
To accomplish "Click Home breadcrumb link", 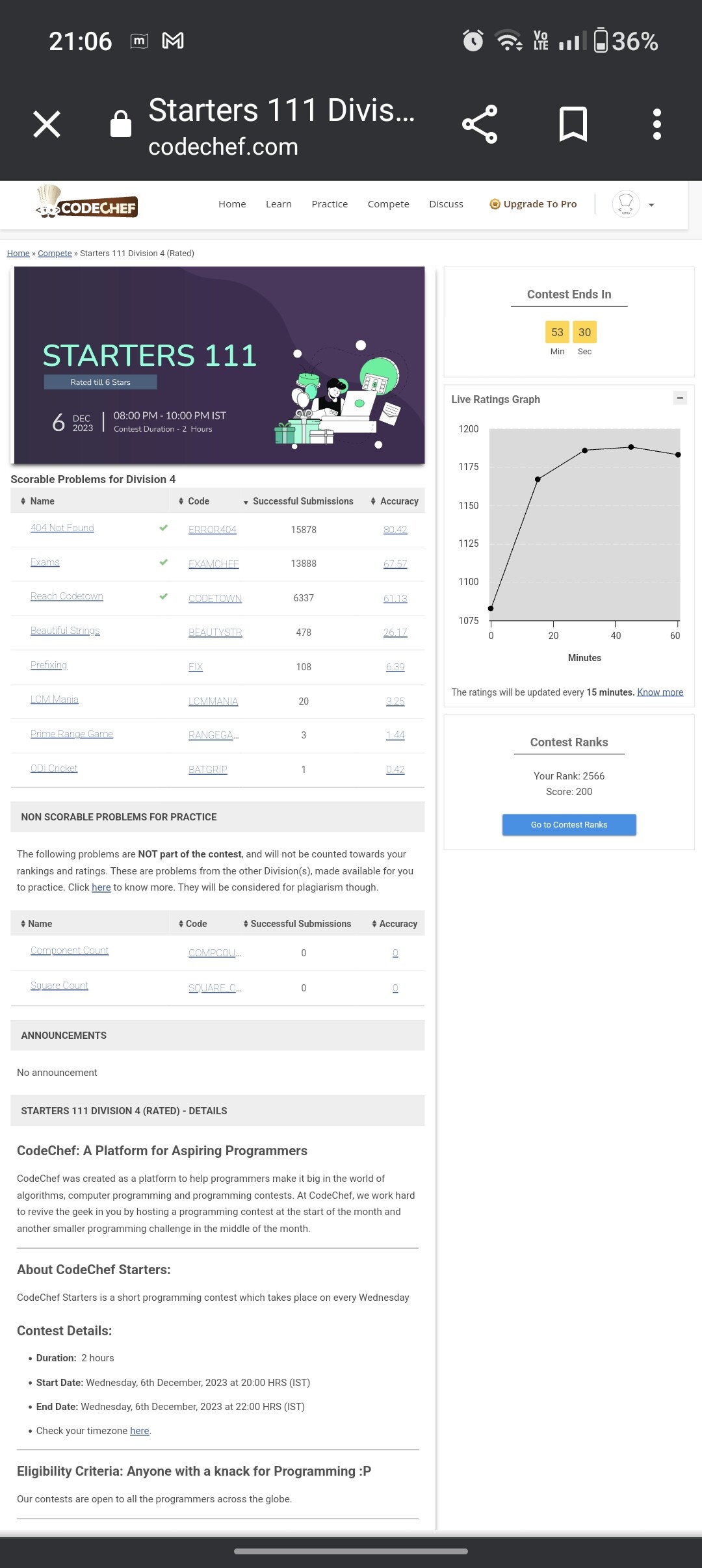I will 18,254.
